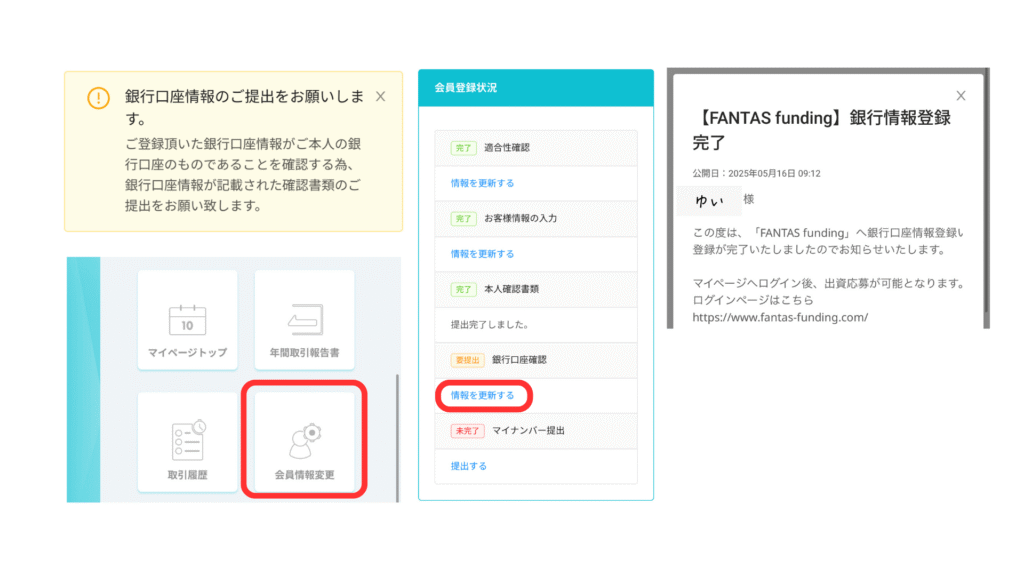
Task: Click the 完了 badge next to お客様情報の入力
Action: click(463, 219)
